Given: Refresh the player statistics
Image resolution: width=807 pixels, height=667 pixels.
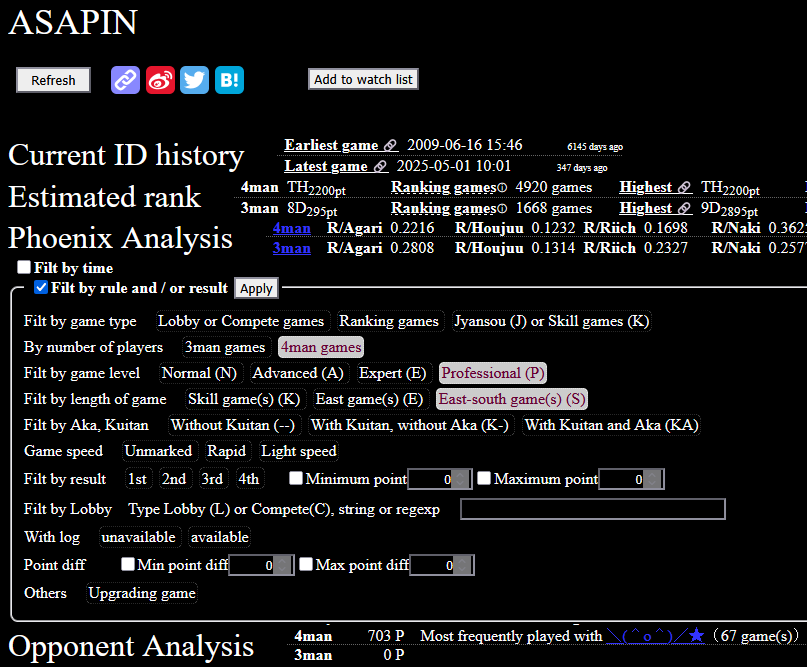Looking at the screenshot, I should click(x=54, y=80).
